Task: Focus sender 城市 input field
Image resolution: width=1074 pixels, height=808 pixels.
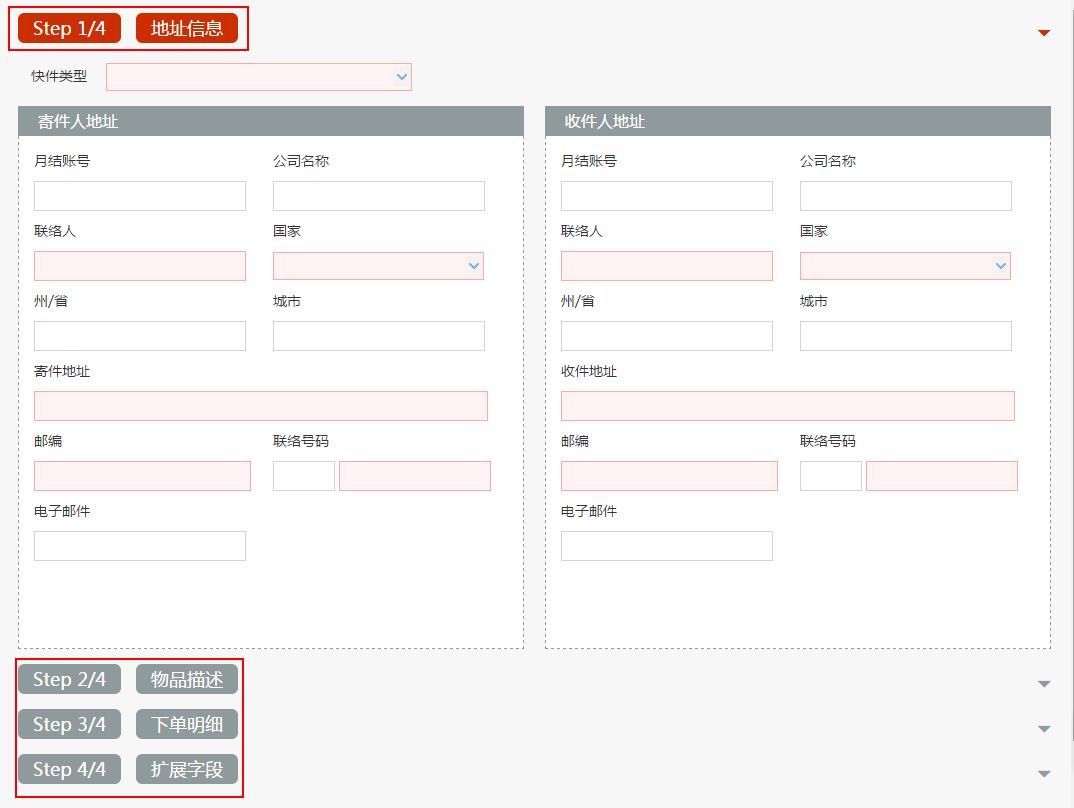Action: [x=378, y=336]
